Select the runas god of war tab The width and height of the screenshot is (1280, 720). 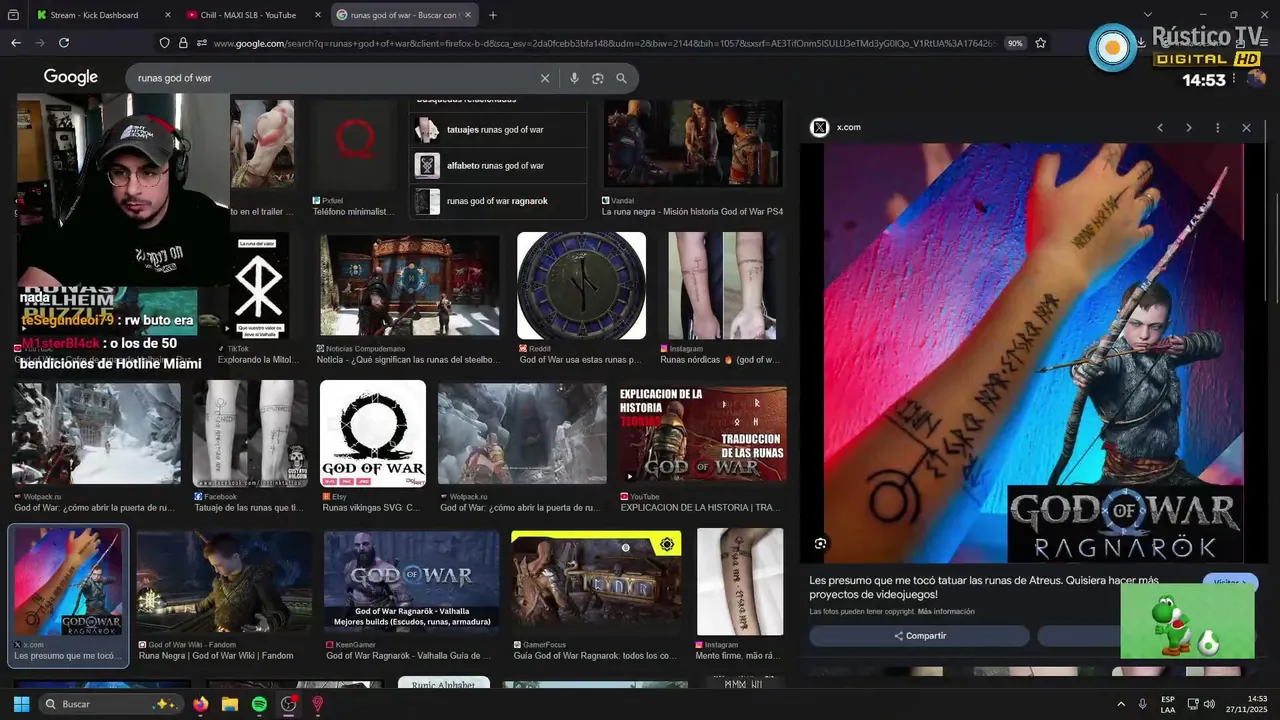click(x=404, y=15)
